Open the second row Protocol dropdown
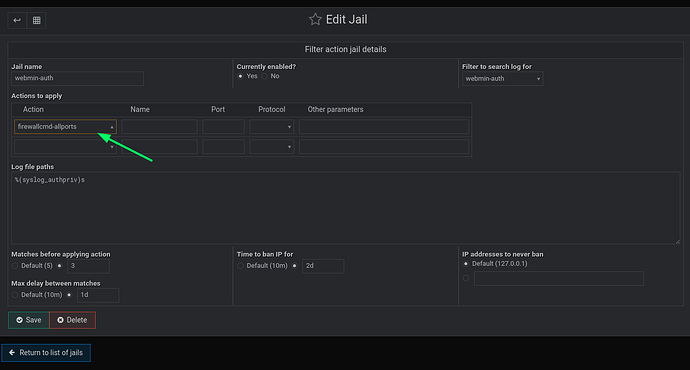 click(272, 147)
